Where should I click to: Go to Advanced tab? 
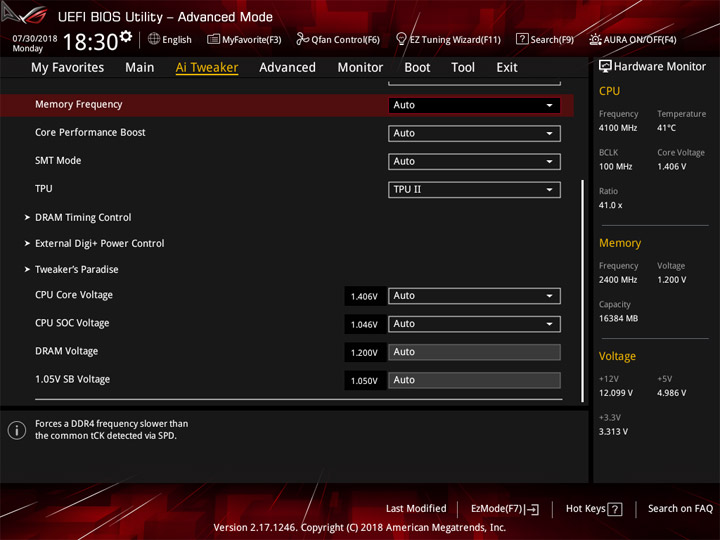point(287,68)
